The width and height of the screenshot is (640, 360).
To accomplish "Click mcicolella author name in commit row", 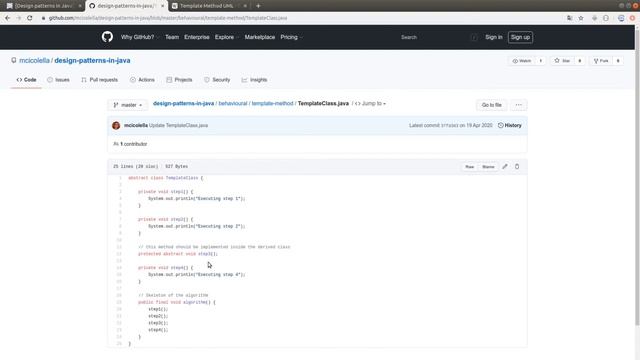I will pyautogui.click(x=136, y=125).
